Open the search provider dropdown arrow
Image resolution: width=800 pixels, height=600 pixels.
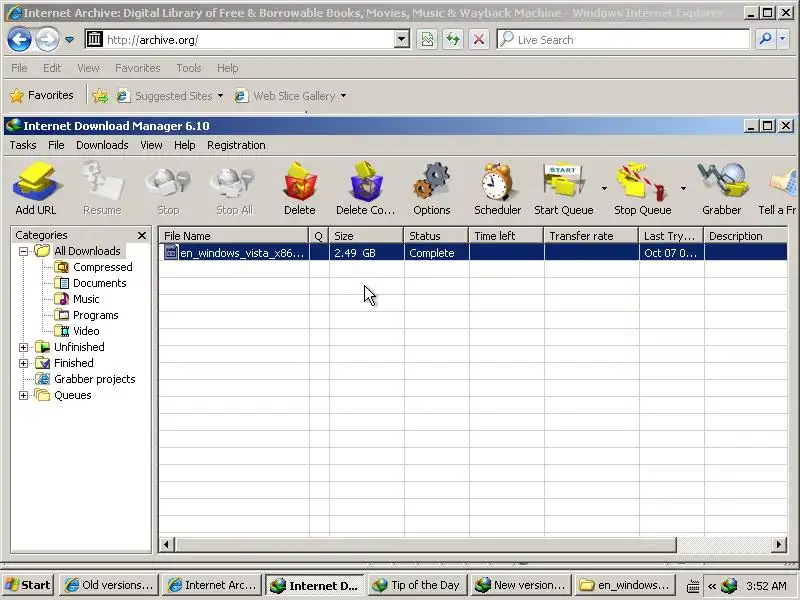click(x=783, y=39)
